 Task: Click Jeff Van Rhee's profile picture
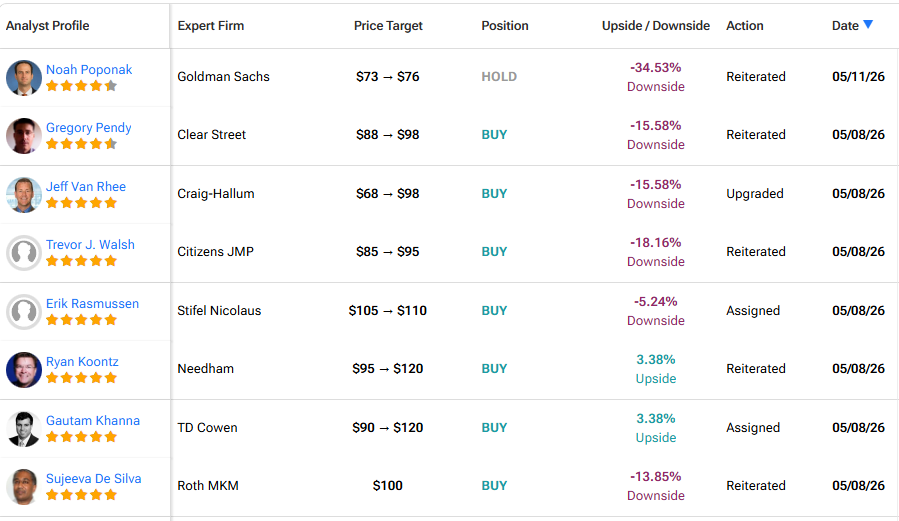point(24,195)
